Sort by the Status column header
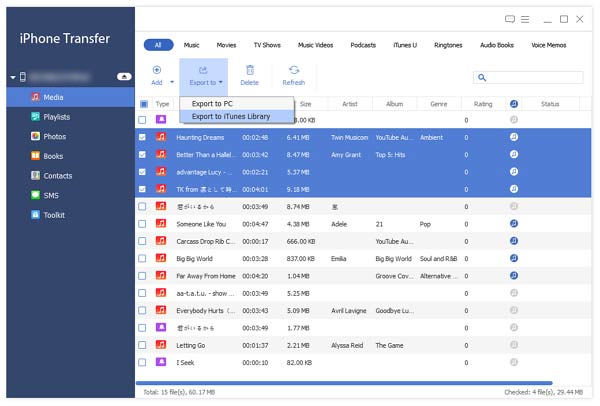This screenshot has width=600, height=406. [550, 104]
